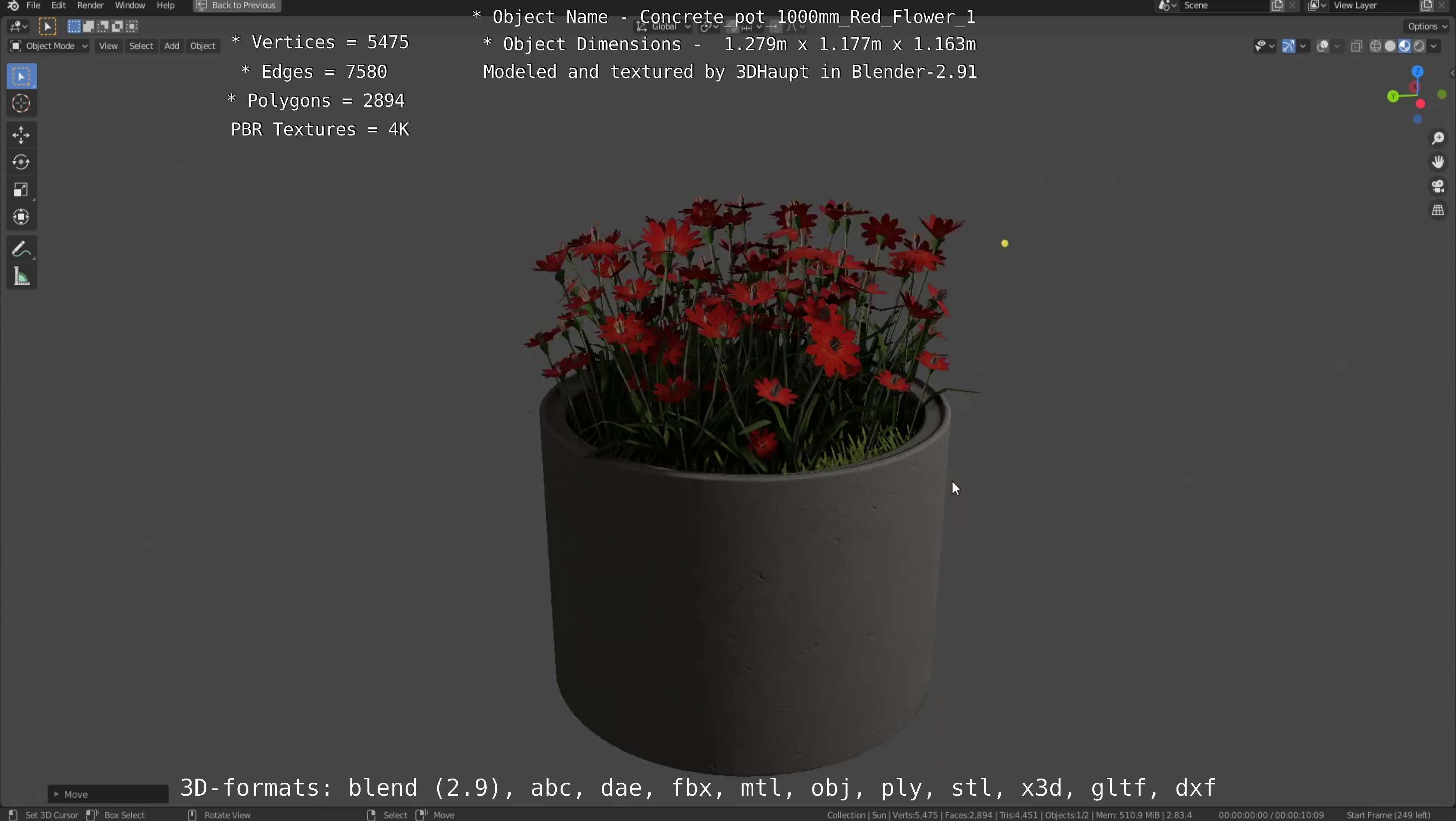
Task: Click the sidebar expand arrow at right edge
Action: pyautogui.click(x=1452, y=73)
